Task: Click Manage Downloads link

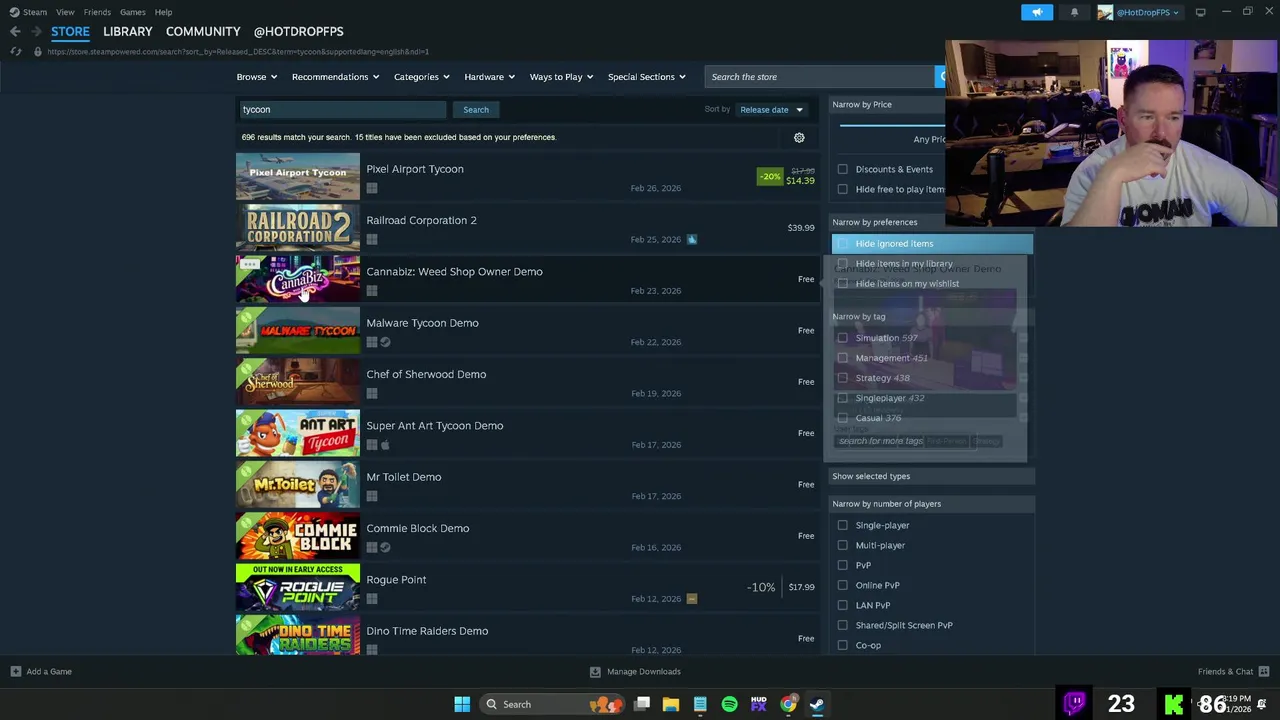Action: [643, 672]
